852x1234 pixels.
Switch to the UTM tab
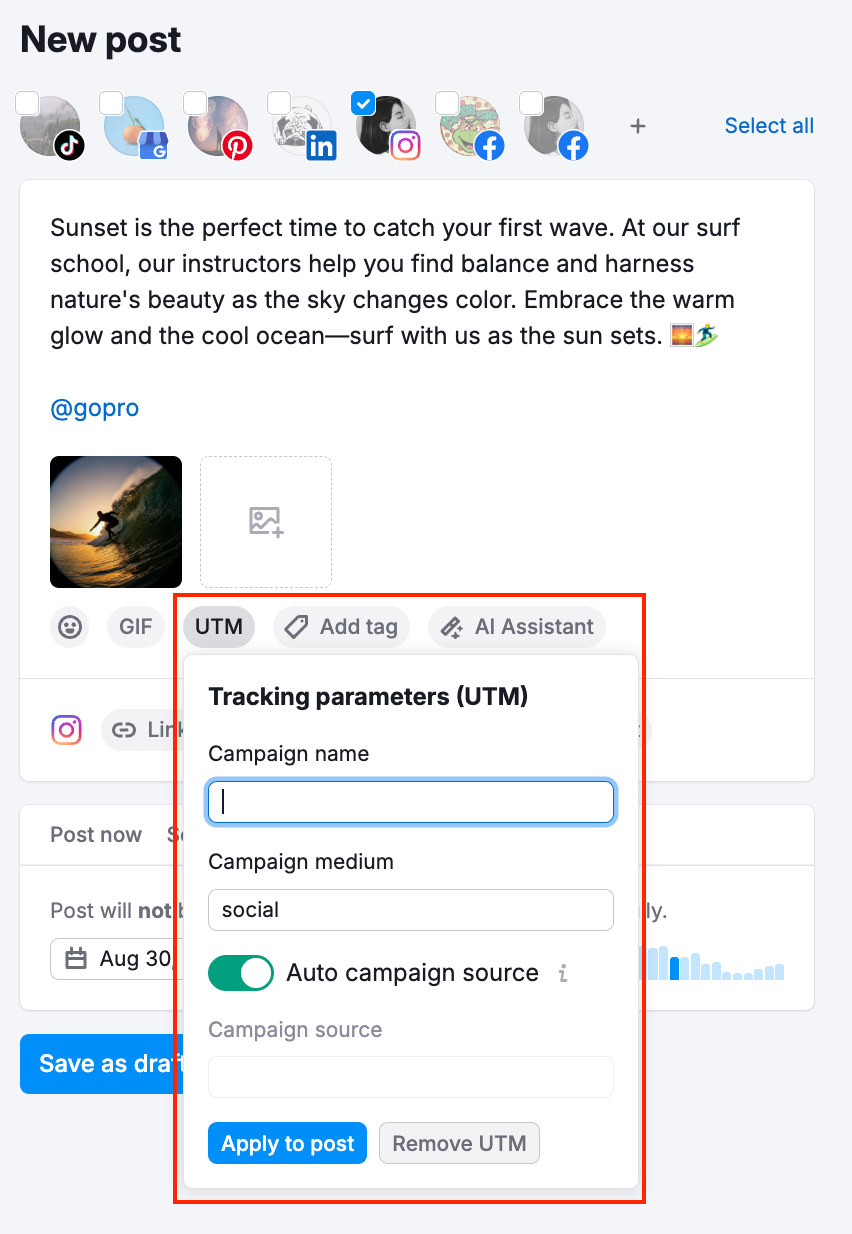point(218,626)
